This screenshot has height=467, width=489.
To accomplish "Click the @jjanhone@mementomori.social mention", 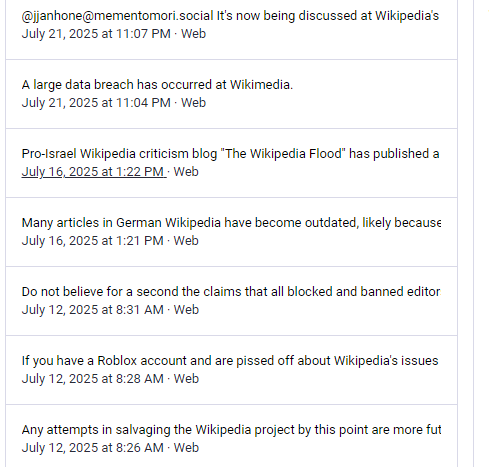I will click(117, 16).
